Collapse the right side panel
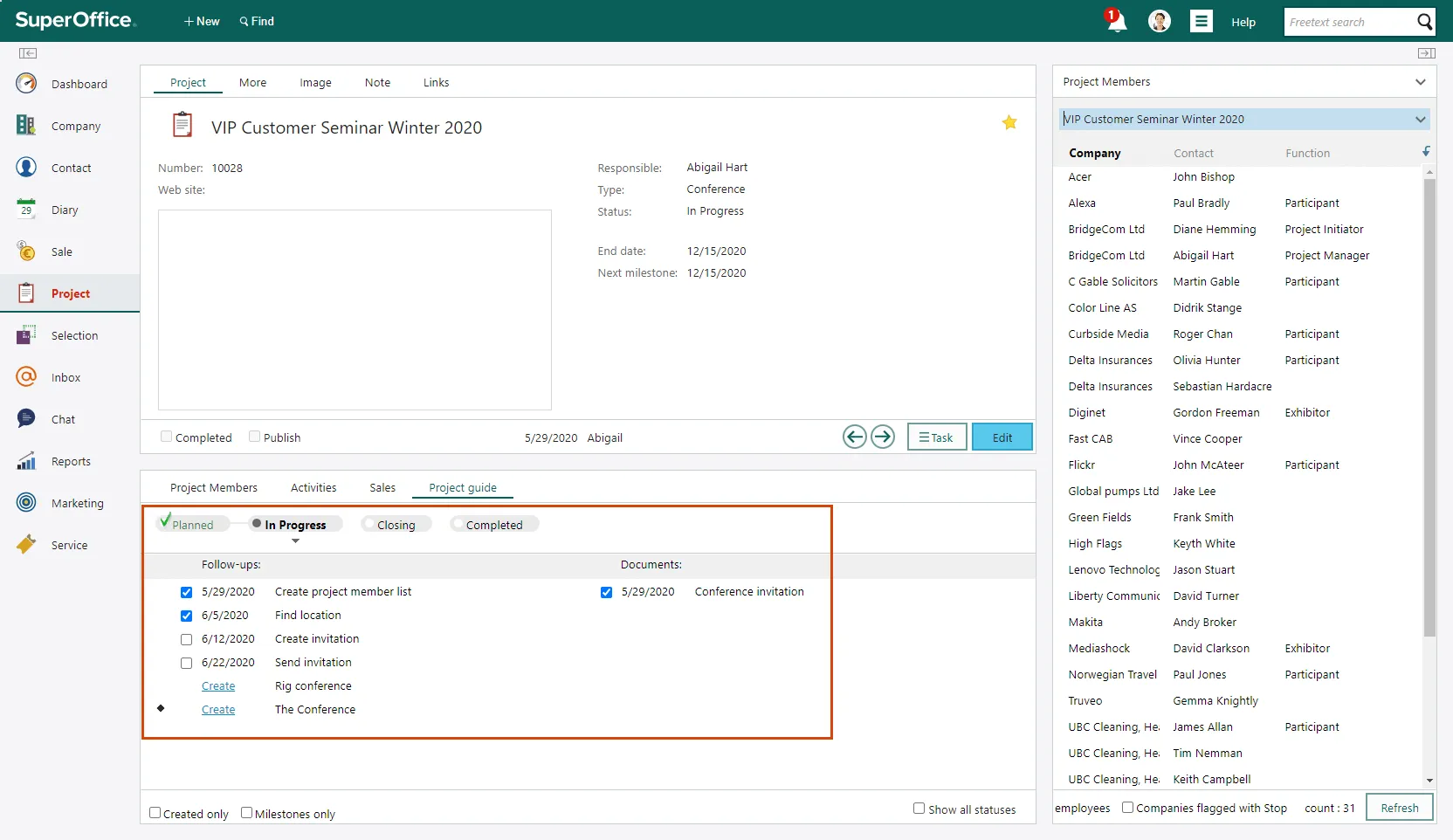The image size is (1453, 840). tap(1427, 53)
